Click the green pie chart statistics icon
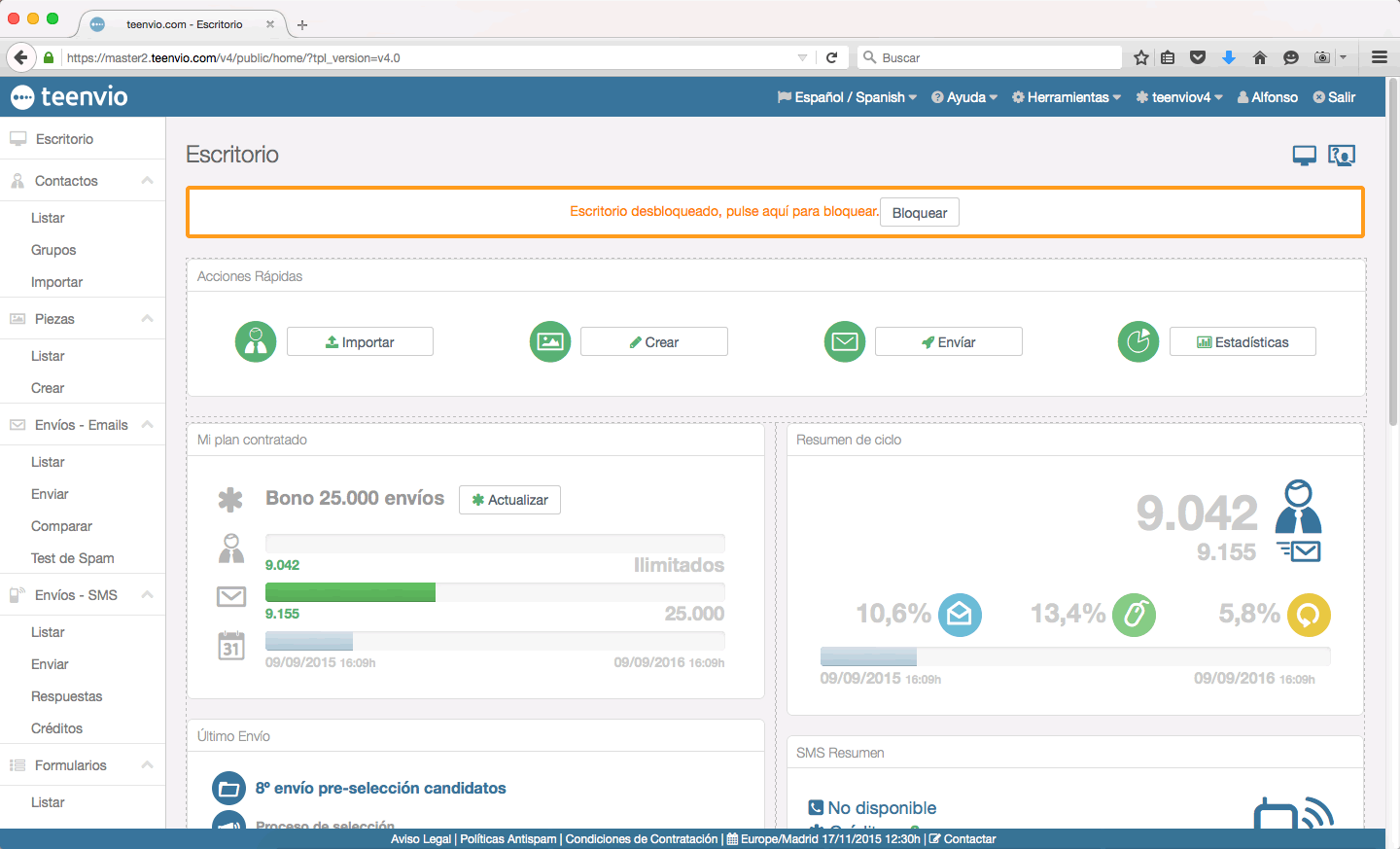Screen dimensions: 1400x849 (x=1138, y=342)
